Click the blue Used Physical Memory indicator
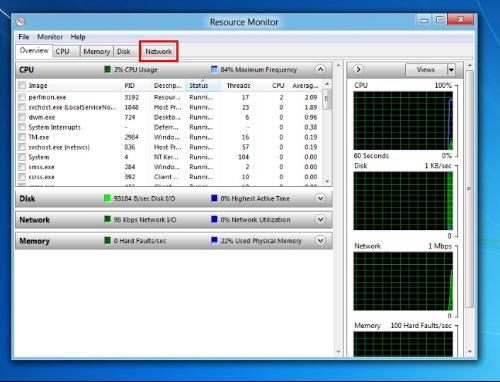The image size is (500, 382). 214,240
